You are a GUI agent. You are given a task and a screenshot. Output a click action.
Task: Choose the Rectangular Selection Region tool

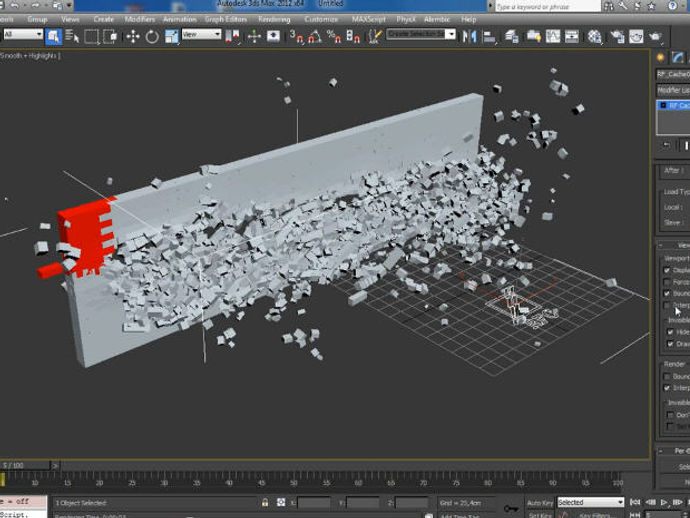(x=91, y=36)
